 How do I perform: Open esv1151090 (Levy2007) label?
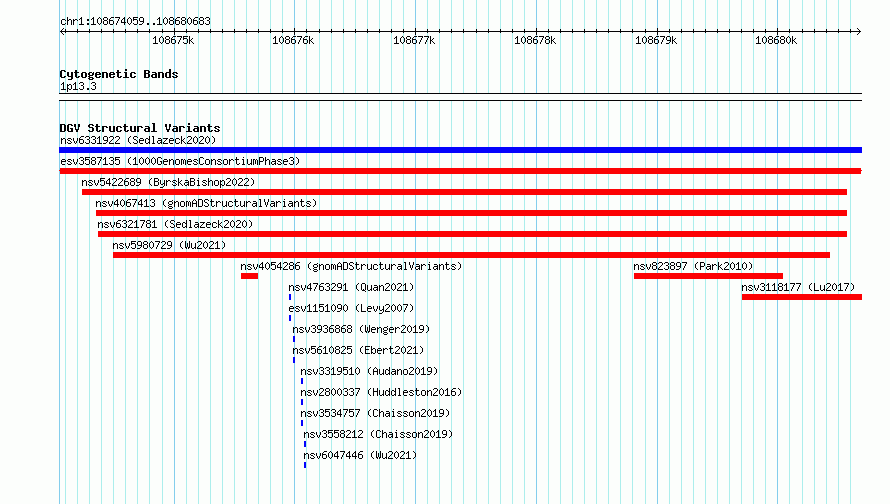tap(351, 308)
